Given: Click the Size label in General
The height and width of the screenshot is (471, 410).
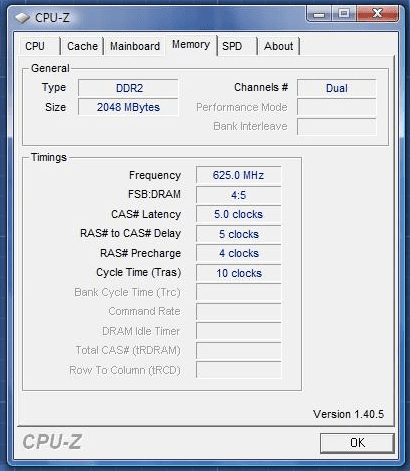Looking at the screenshot, I should [x=55, y=107].
